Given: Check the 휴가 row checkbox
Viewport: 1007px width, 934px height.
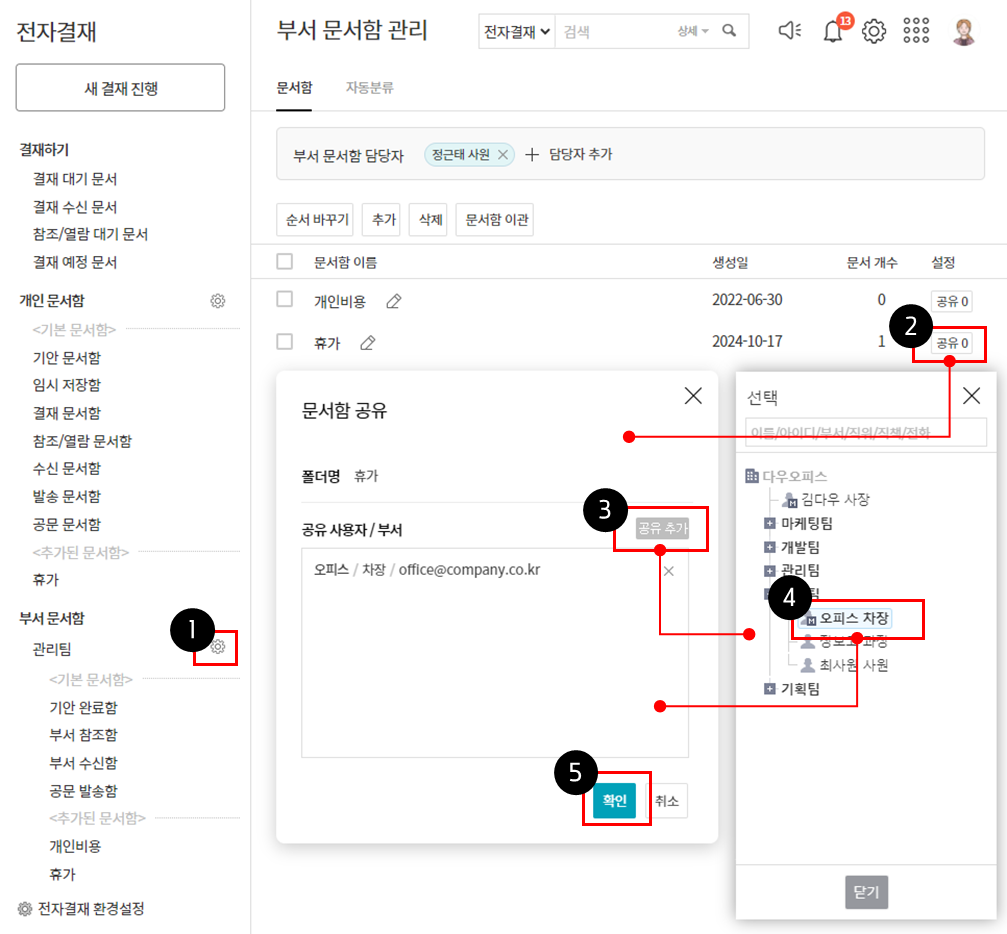Looking at the screenshot, I should (x=285, y=342).
